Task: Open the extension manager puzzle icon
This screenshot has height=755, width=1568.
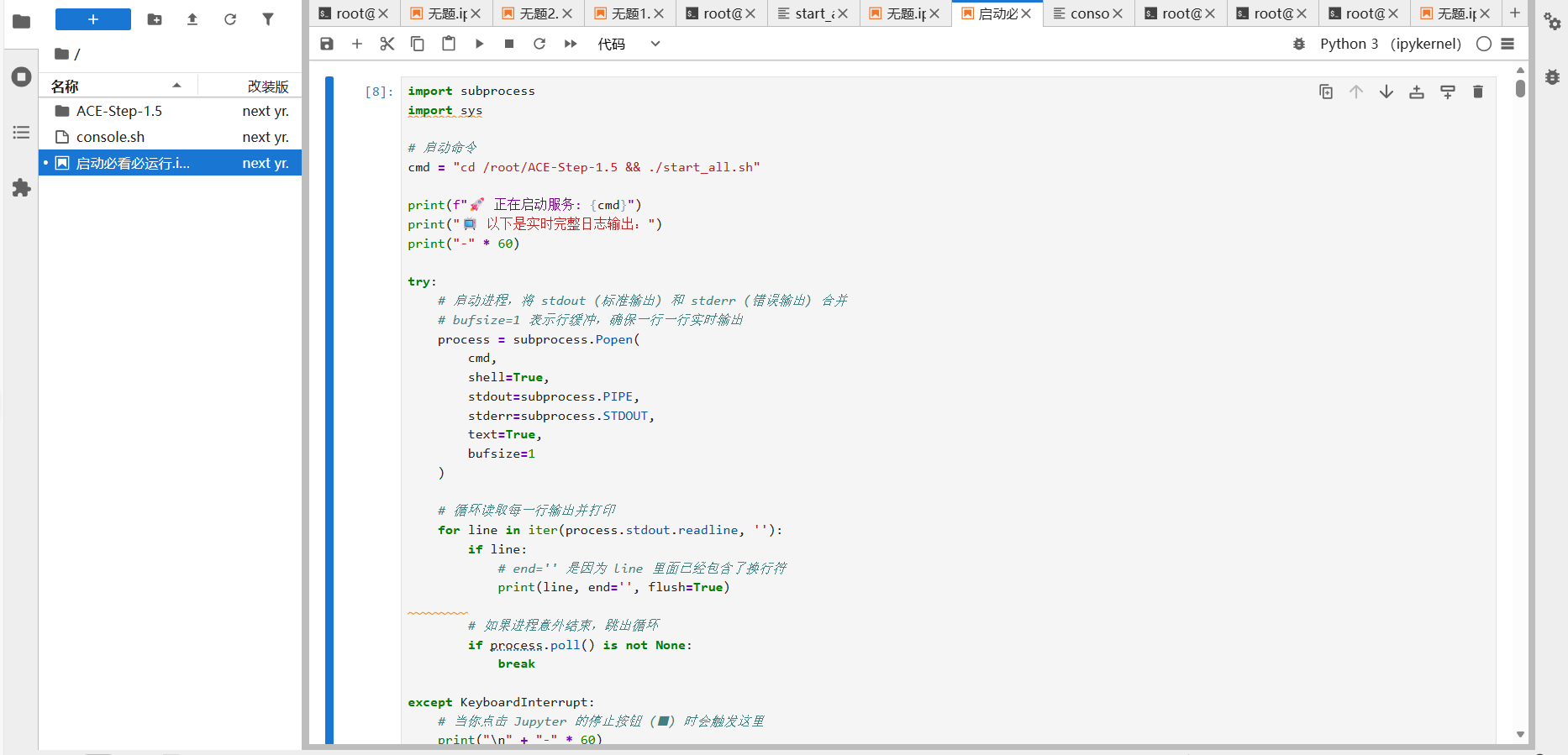Action: click(x=21, y=188)
